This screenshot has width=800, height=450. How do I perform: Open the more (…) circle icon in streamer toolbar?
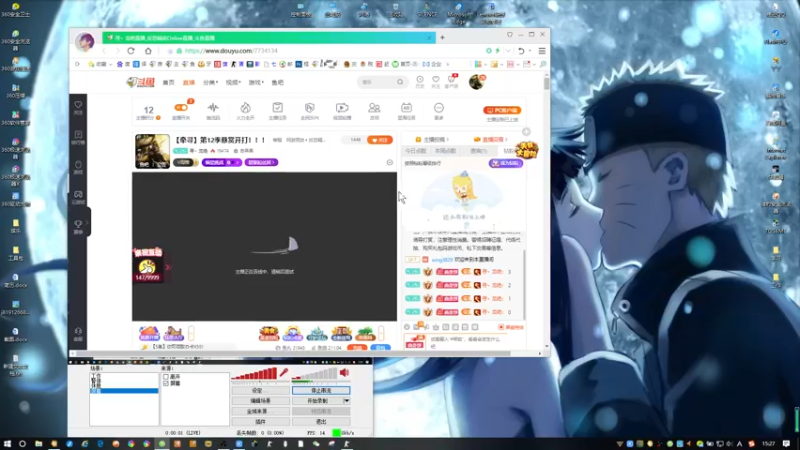coord(439,108)
